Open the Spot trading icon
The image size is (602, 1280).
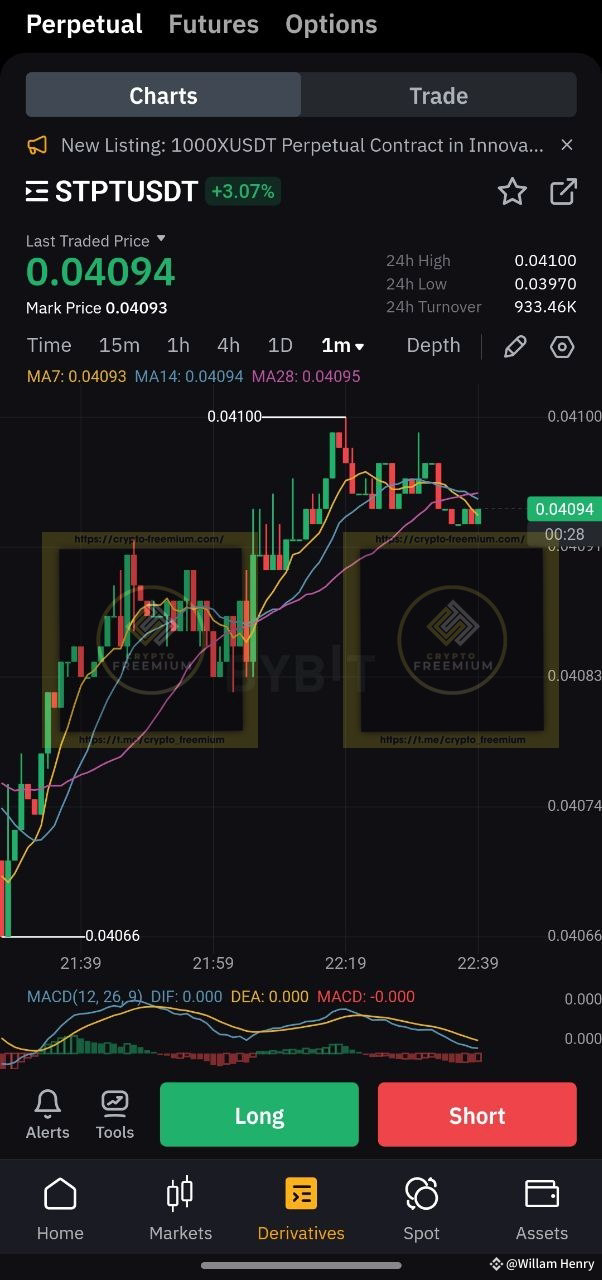click(421, 1194)
